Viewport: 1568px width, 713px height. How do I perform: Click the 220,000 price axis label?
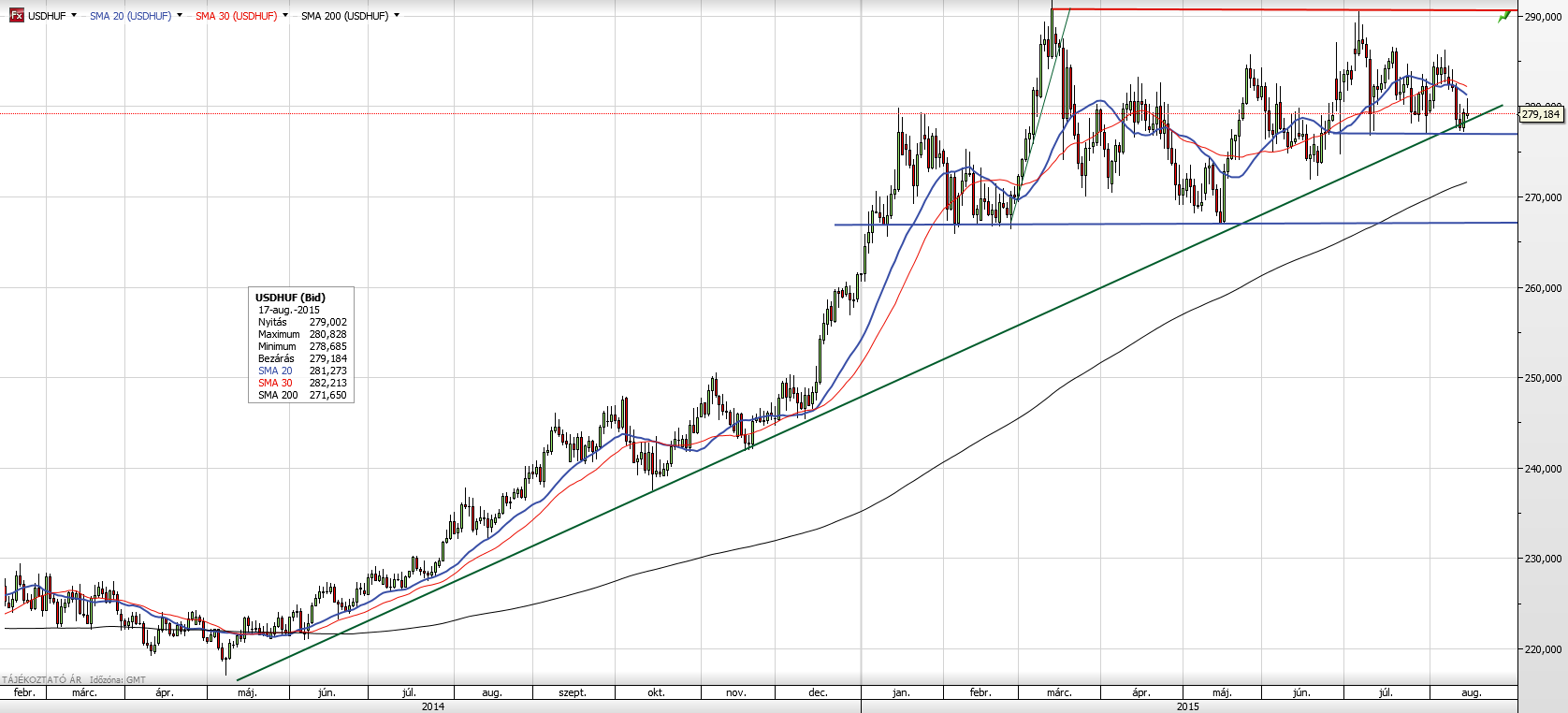[x=1543, y=649]
